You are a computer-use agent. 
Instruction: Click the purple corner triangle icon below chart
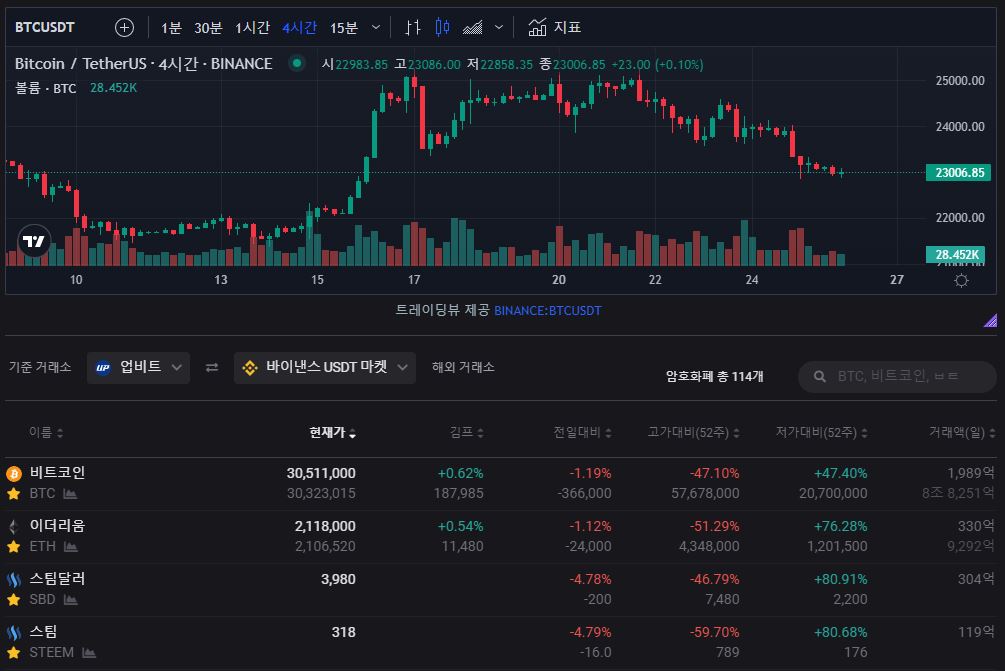[x=990, y=320]
